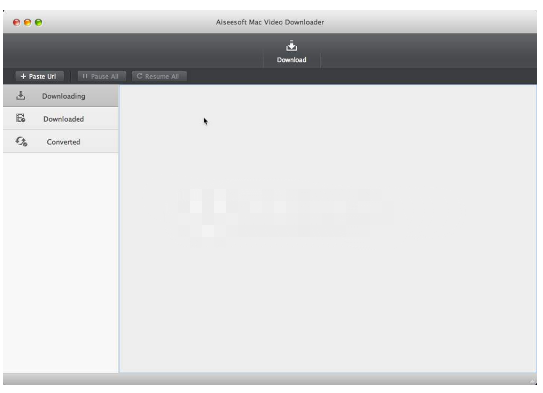Viewport: 543px width, 393px height.
Task: Click the Downloaded film list icon
Action: (20, 118)
